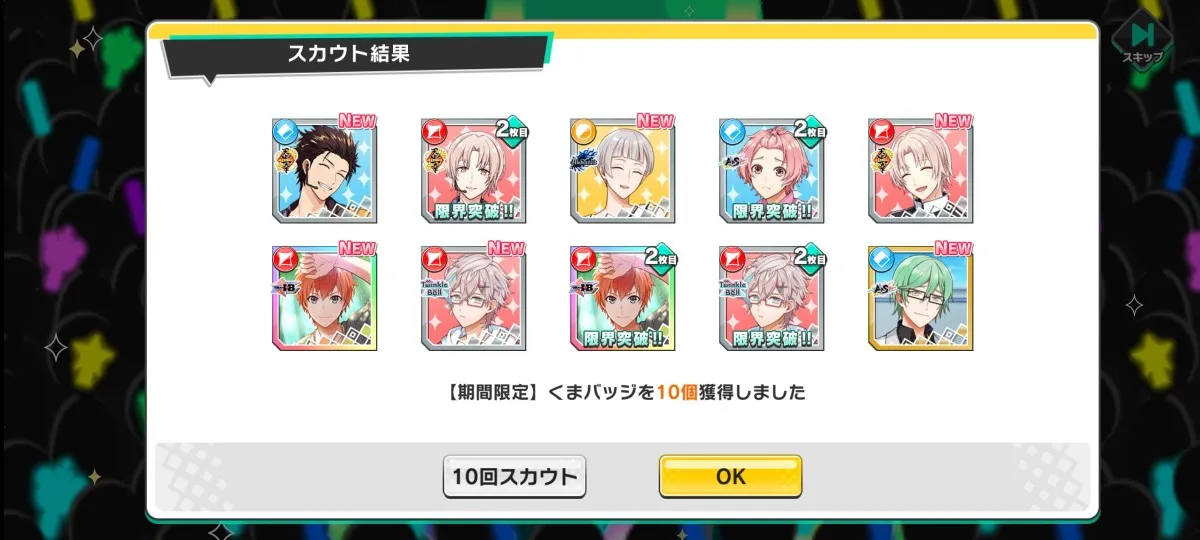Select the orange-haired card with 限界突破 label
Viewport: 1200px width, 540px height.
(x=622, y=298)
